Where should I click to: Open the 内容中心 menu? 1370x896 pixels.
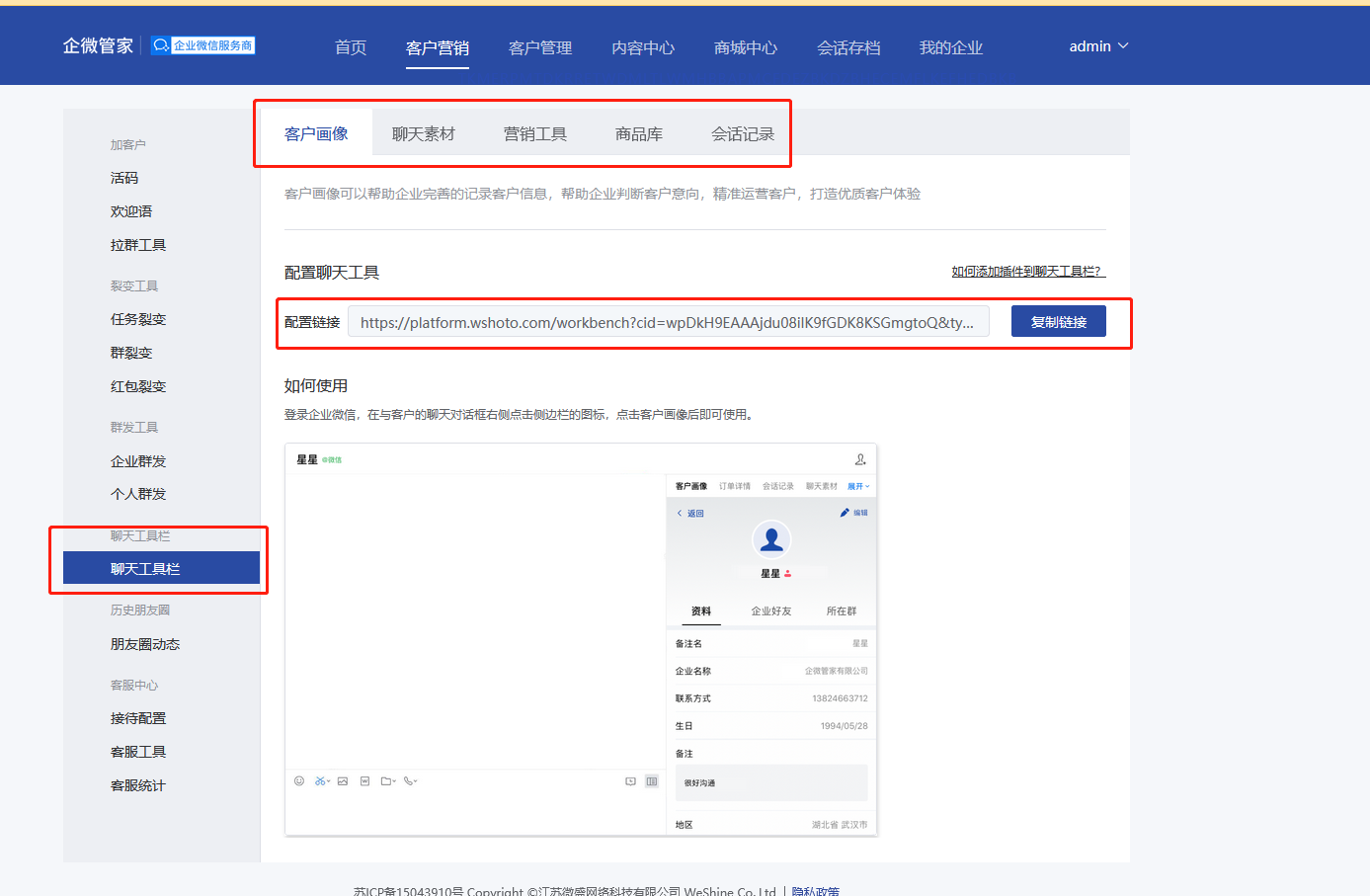643,47
